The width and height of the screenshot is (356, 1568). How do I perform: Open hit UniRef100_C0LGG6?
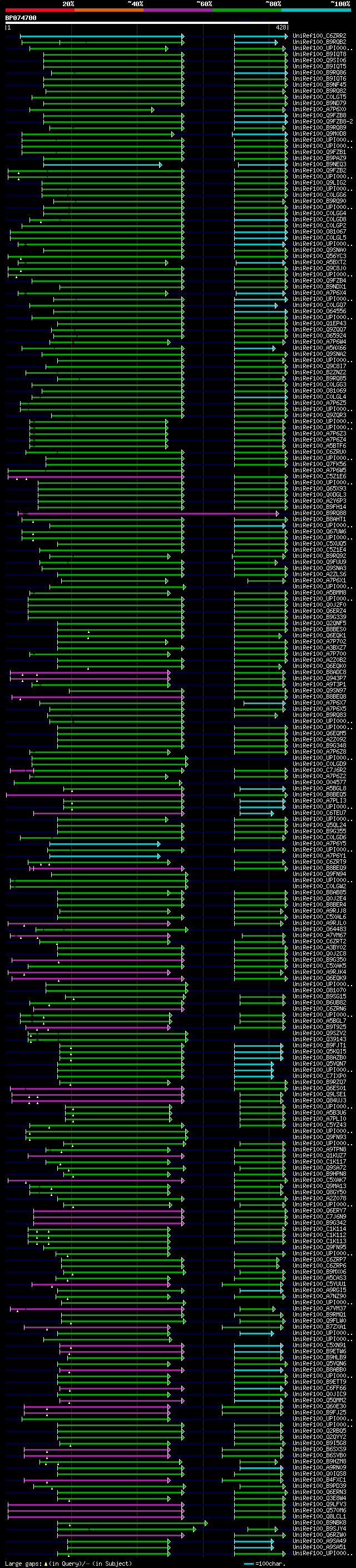[319, 195]
